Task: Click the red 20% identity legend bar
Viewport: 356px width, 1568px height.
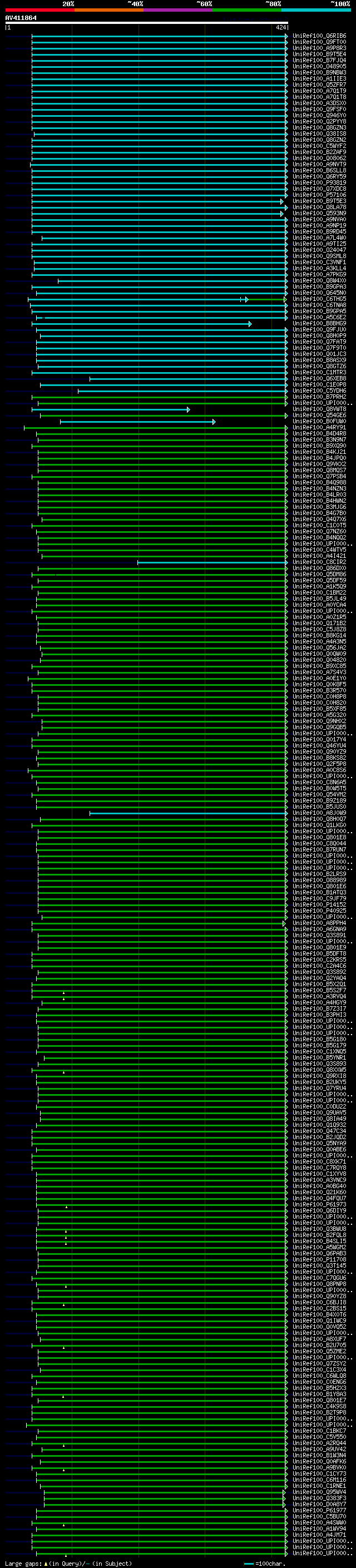Action: (x=39, y=10)
